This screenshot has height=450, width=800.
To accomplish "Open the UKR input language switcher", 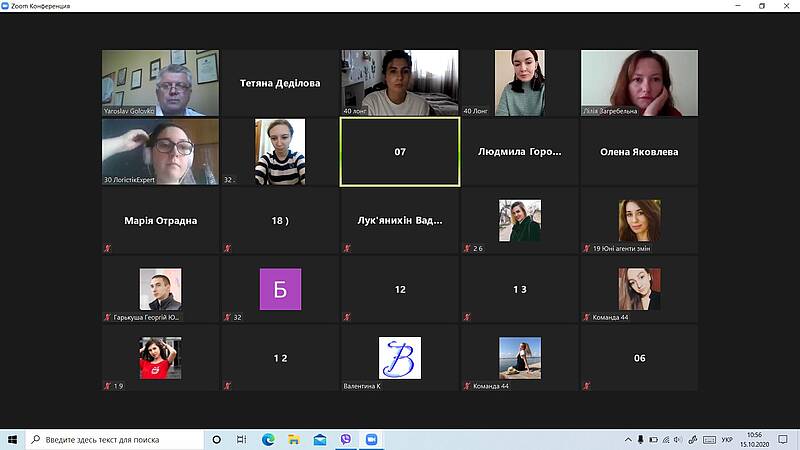I will pos(727,439).
